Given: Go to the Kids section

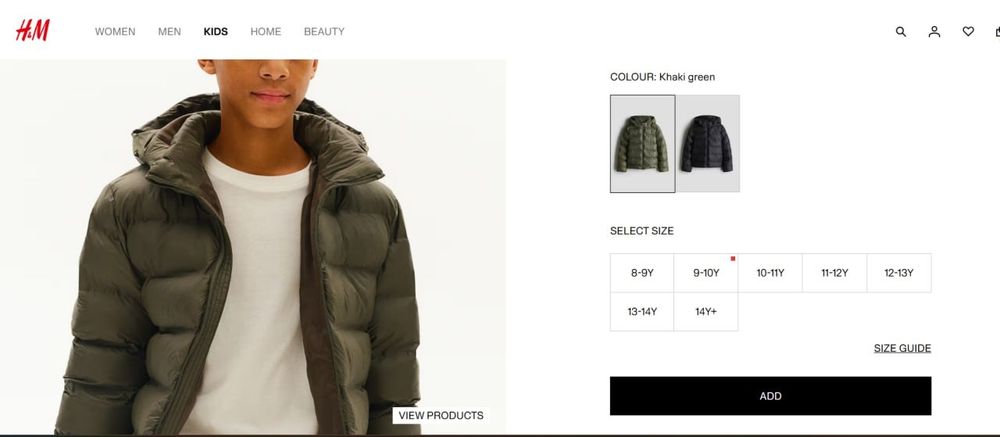Looking at the screenshot, I should point(216,31).
